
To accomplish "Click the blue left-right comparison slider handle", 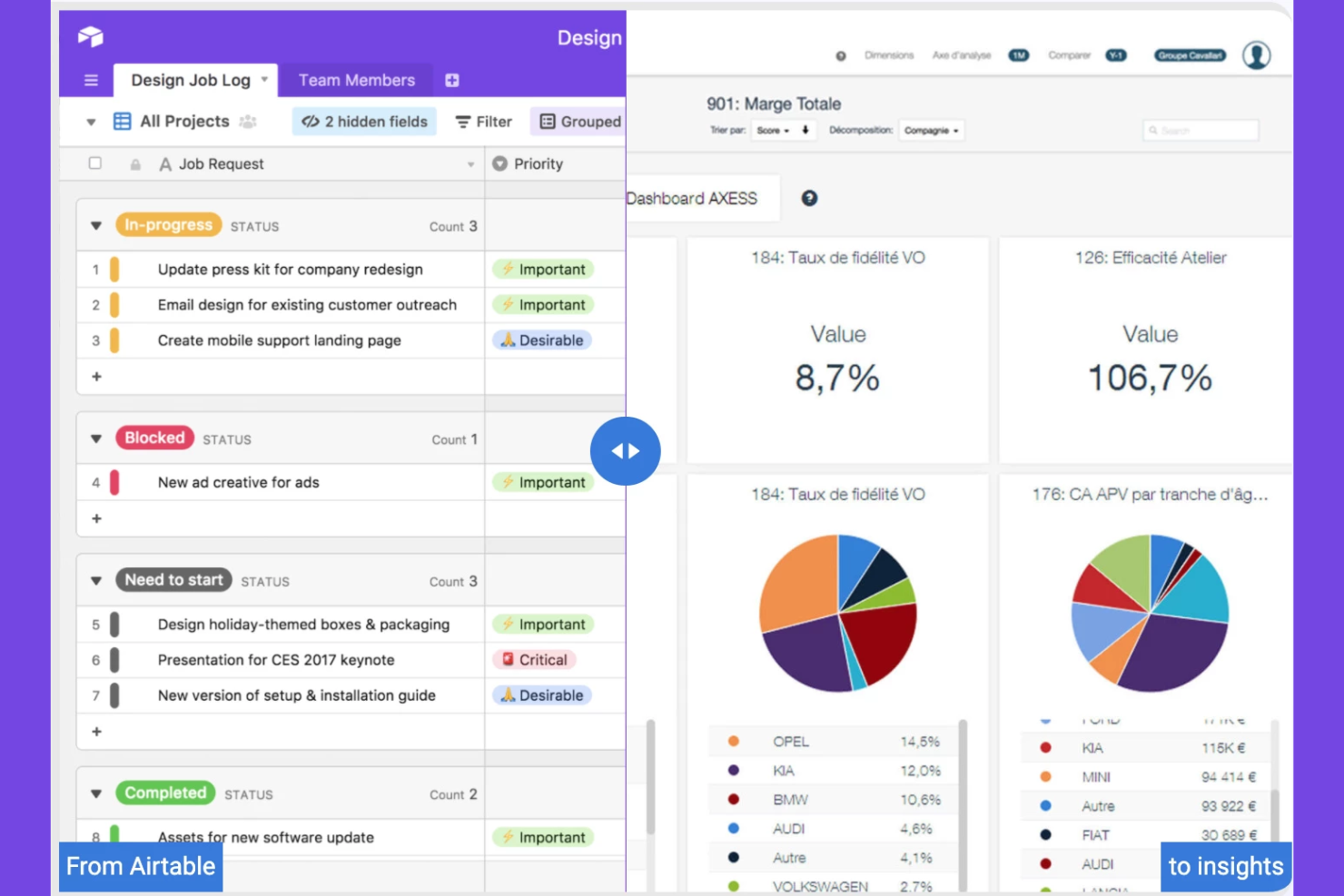I will point(625,451).
